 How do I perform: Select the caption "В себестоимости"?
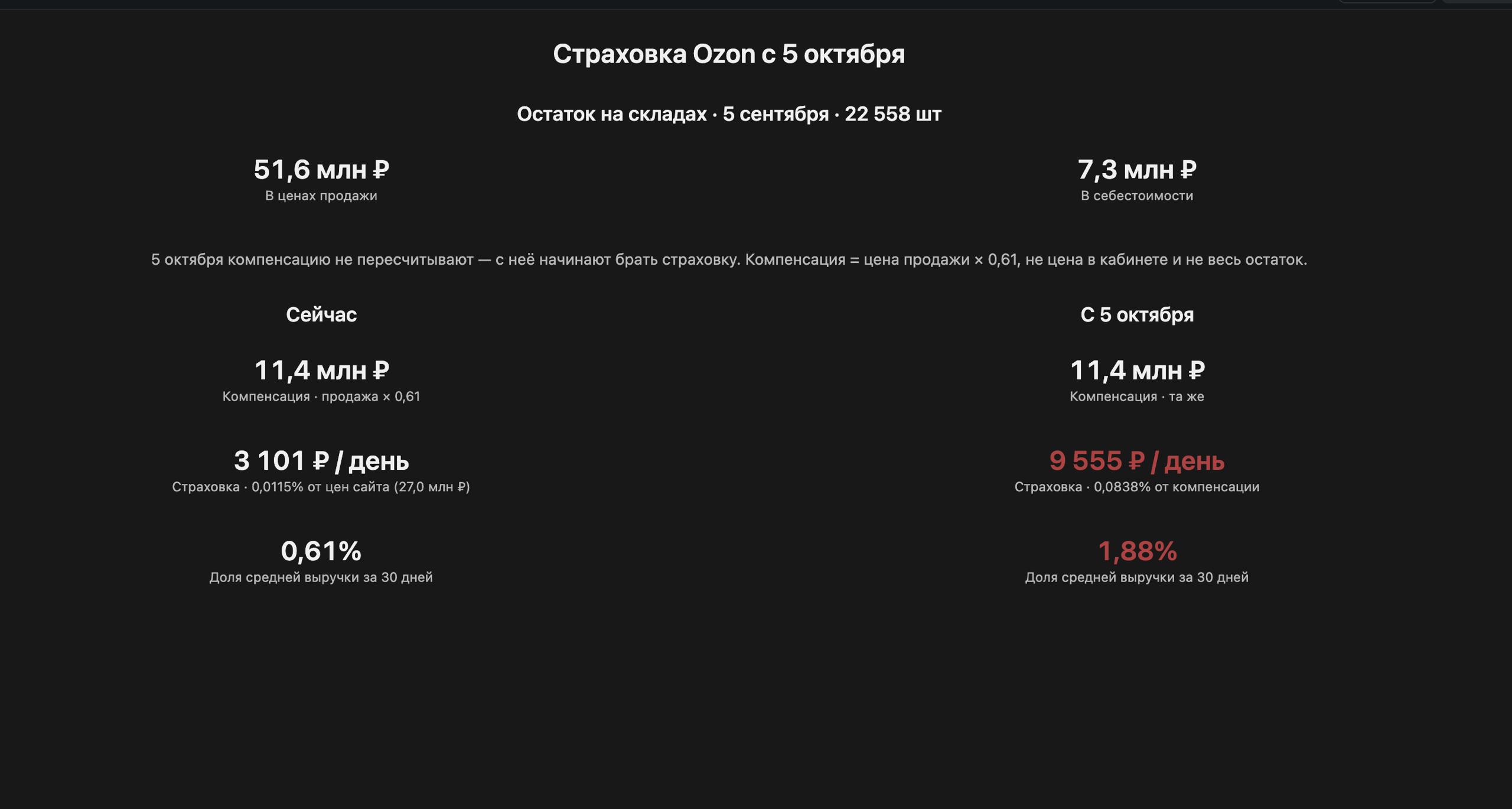tap(1137, 196)
